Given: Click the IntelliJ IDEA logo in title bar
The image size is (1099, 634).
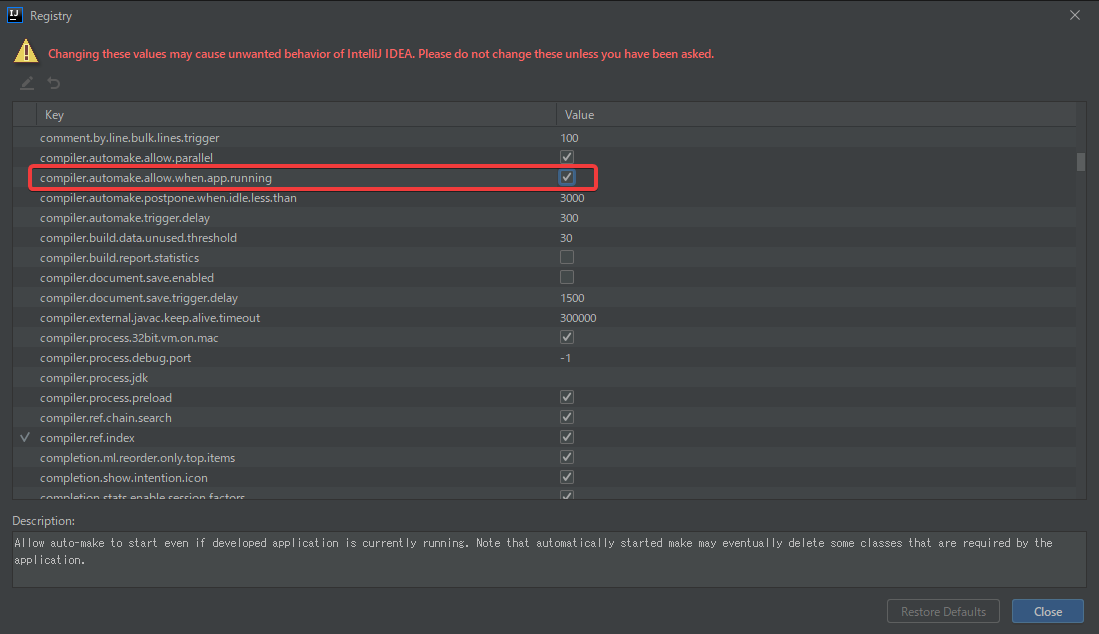Looking at the screenshot, I should [14, 16].
